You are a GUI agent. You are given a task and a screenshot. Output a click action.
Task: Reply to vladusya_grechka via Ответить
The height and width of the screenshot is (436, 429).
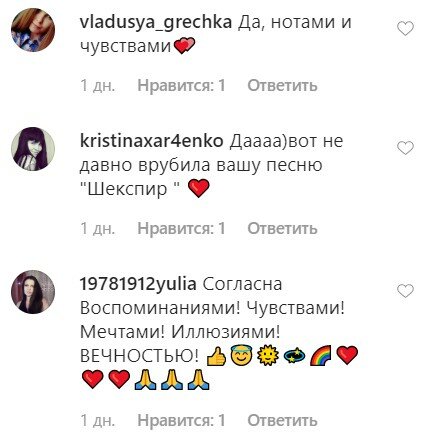click(282, 86)
